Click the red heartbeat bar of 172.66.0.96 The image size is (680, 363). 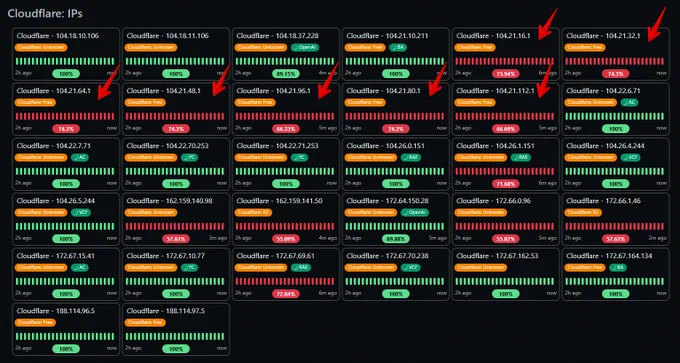pos(505,226)
